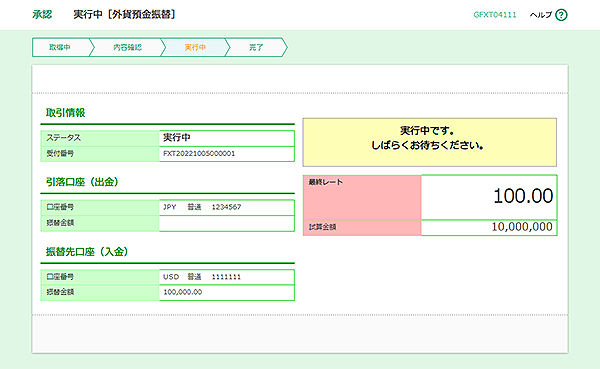Click the 受付番号 label cell
The width and height of the screenshot is (600, 369).
pyautogui.click(x=100, y=154)
